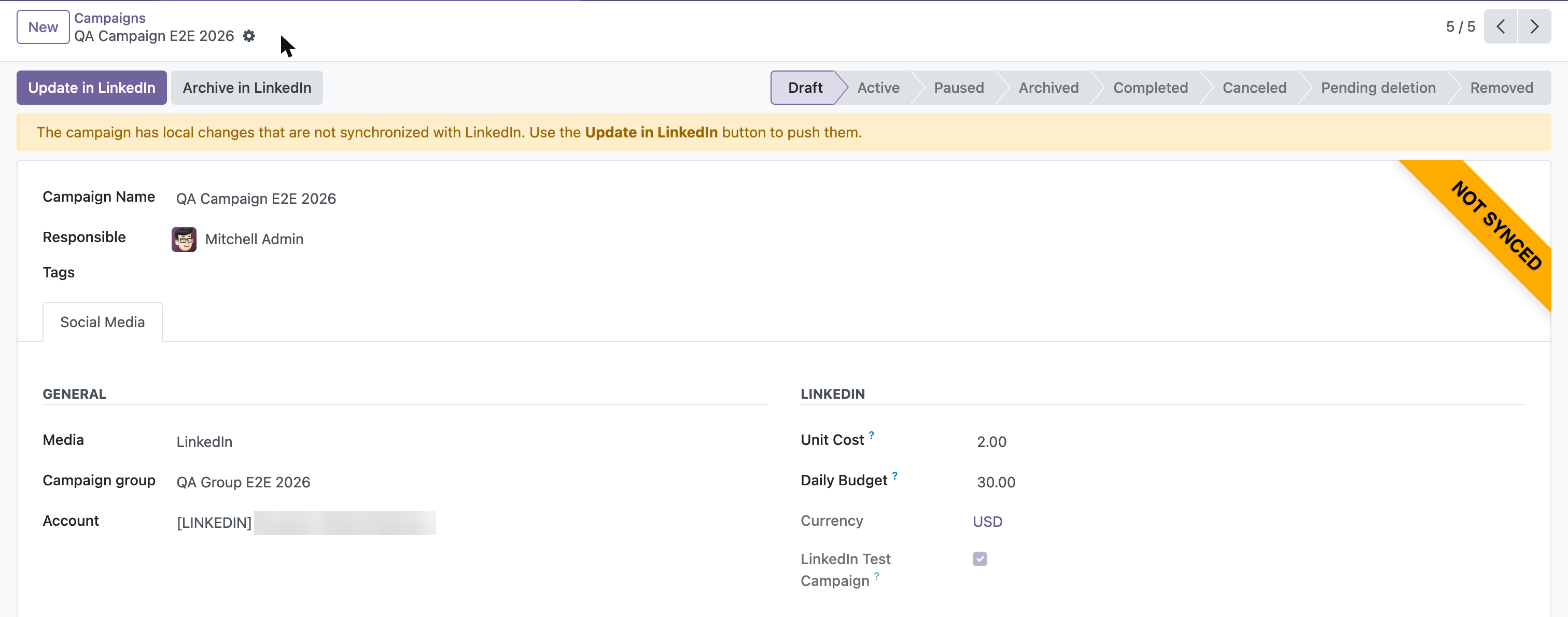1568x617 pixels.
Task: Show LinkedIn Test Campaign help tooltip
Action: 877,576
